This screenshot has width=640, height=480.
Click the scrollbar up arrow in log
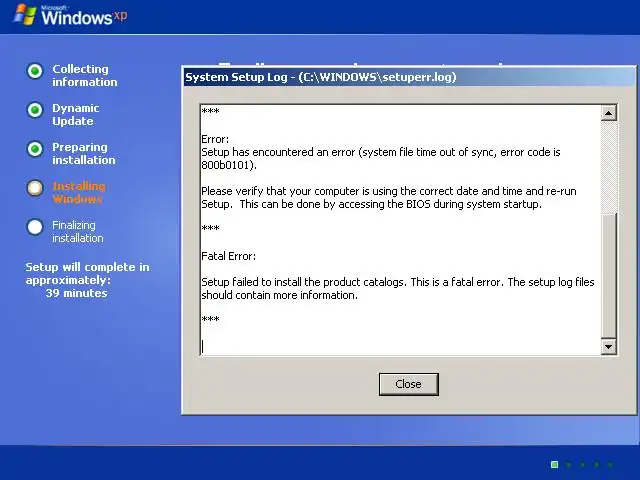[608, 113]
